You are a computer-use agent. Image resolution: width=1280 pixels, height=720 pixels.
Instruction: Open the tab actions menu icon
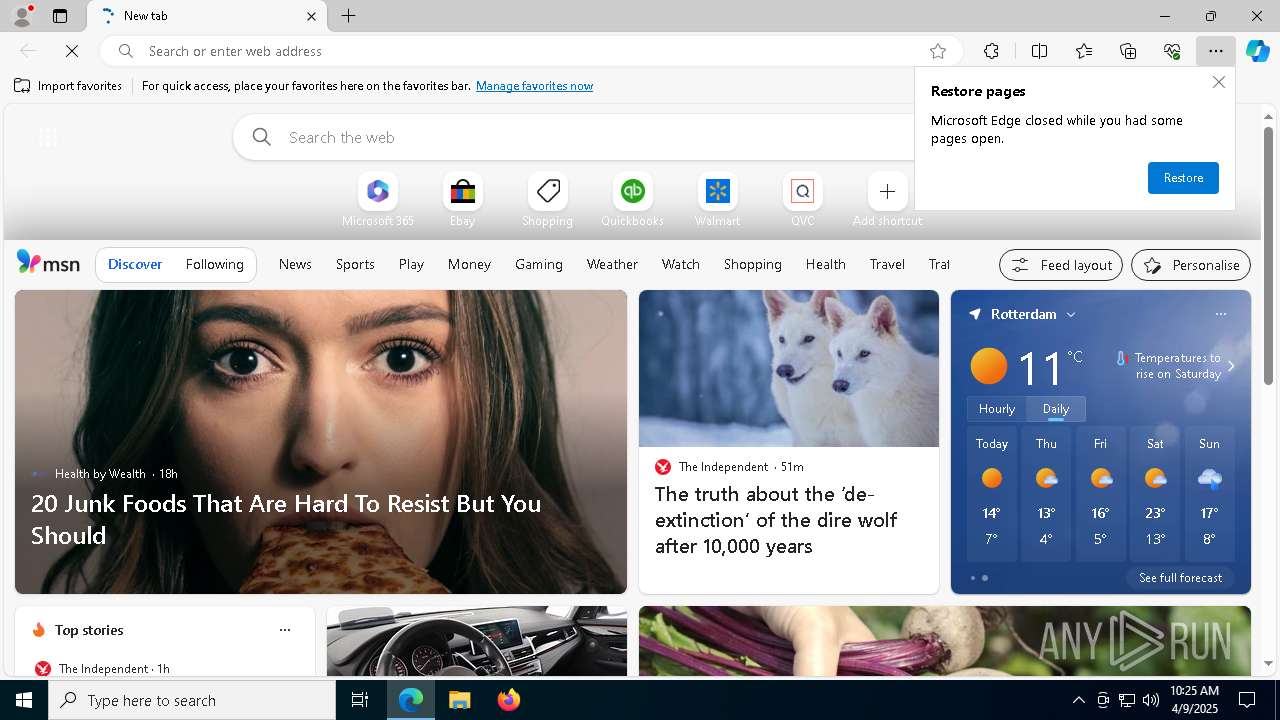[x=60, y=16]
